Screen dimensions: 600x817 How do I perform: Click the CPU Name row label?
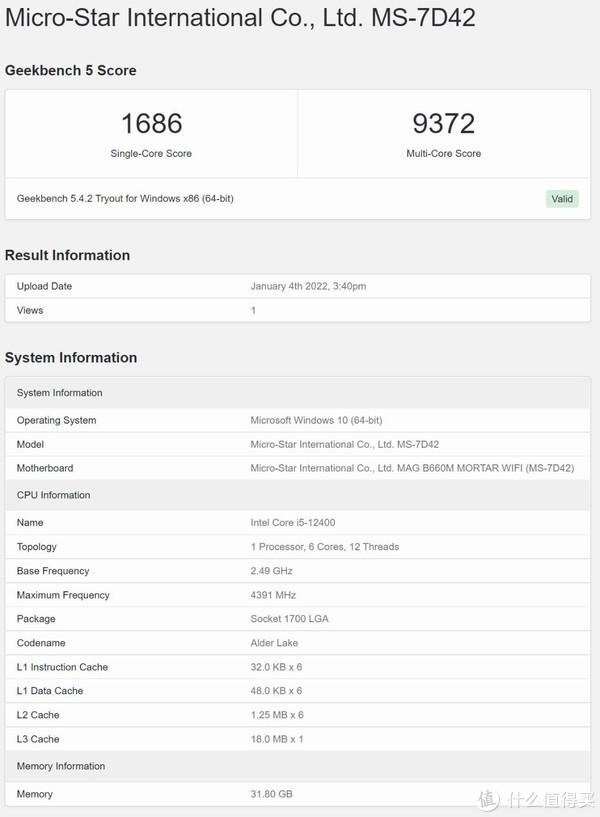pos(30,522)
